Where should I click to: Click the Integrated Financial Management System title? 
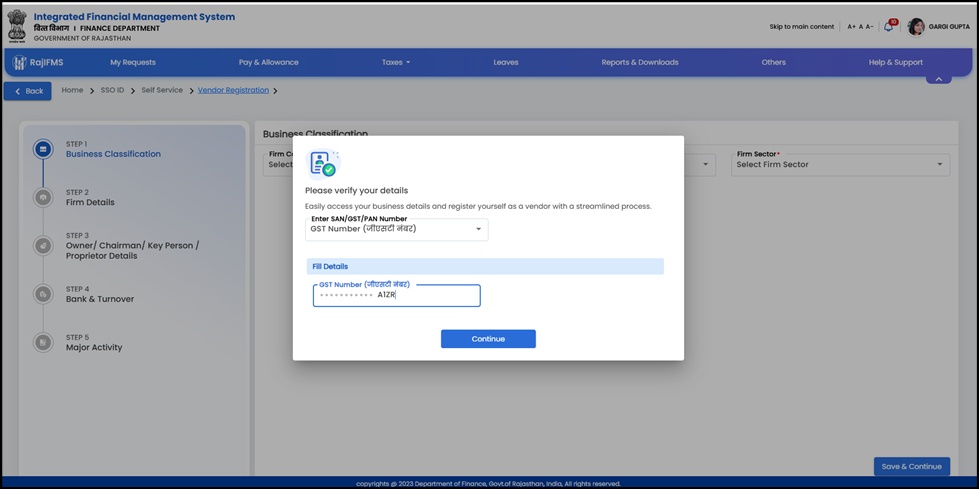click(x=134, y=17)
